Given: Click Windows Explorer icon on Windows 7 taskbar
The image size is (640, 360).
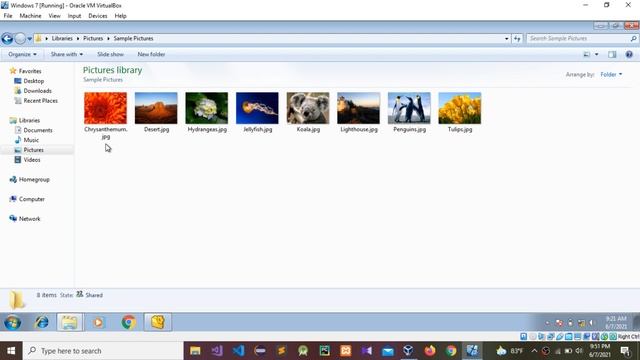Looking at the screenshot, I should [69, 322].
